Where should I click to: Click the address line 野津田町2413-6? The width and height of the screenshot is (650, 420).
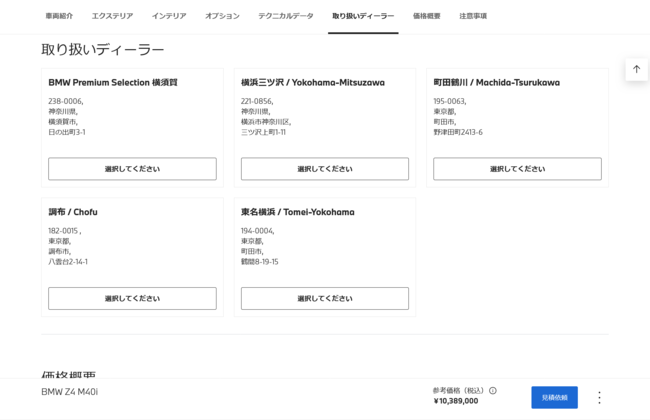[x=458, y=132]
